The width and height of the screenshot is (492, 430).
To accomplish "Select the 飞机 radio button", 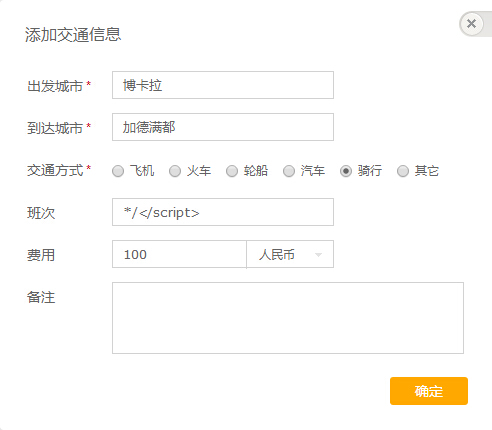I will coord(118,171).
